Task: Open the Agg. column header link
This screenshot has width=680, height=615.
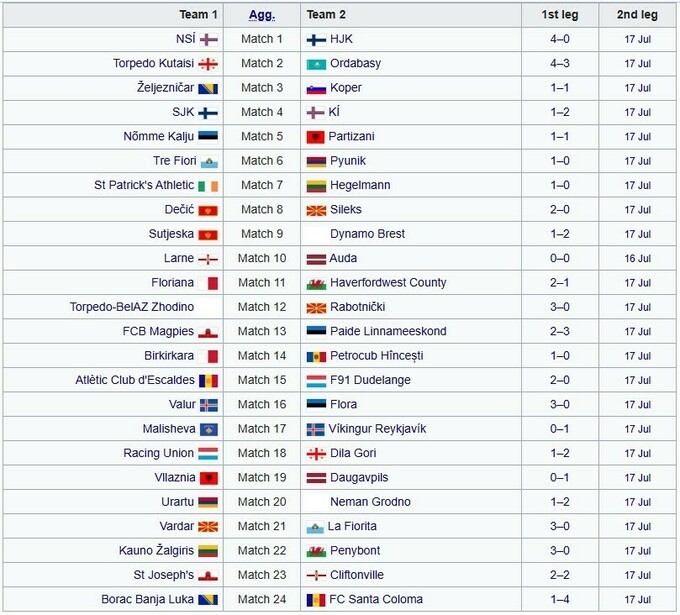Action: pyautogui.click(x=262, y=15)
